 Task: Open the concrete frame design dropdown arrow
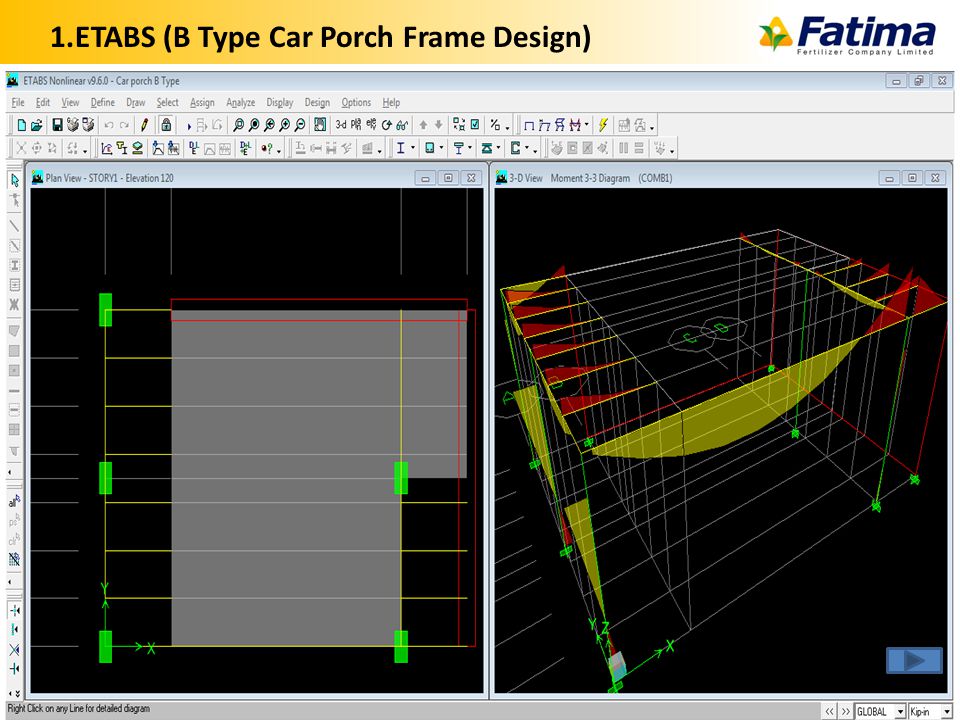point(441,149)
